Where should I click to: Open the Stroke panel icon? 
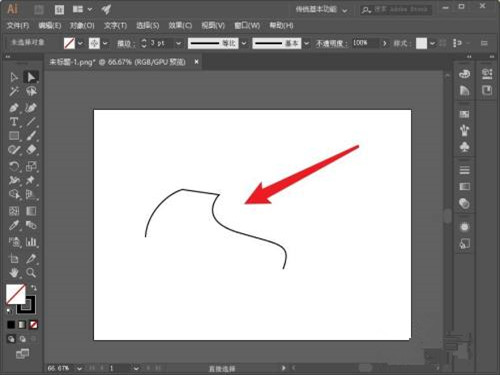(464, 170)
